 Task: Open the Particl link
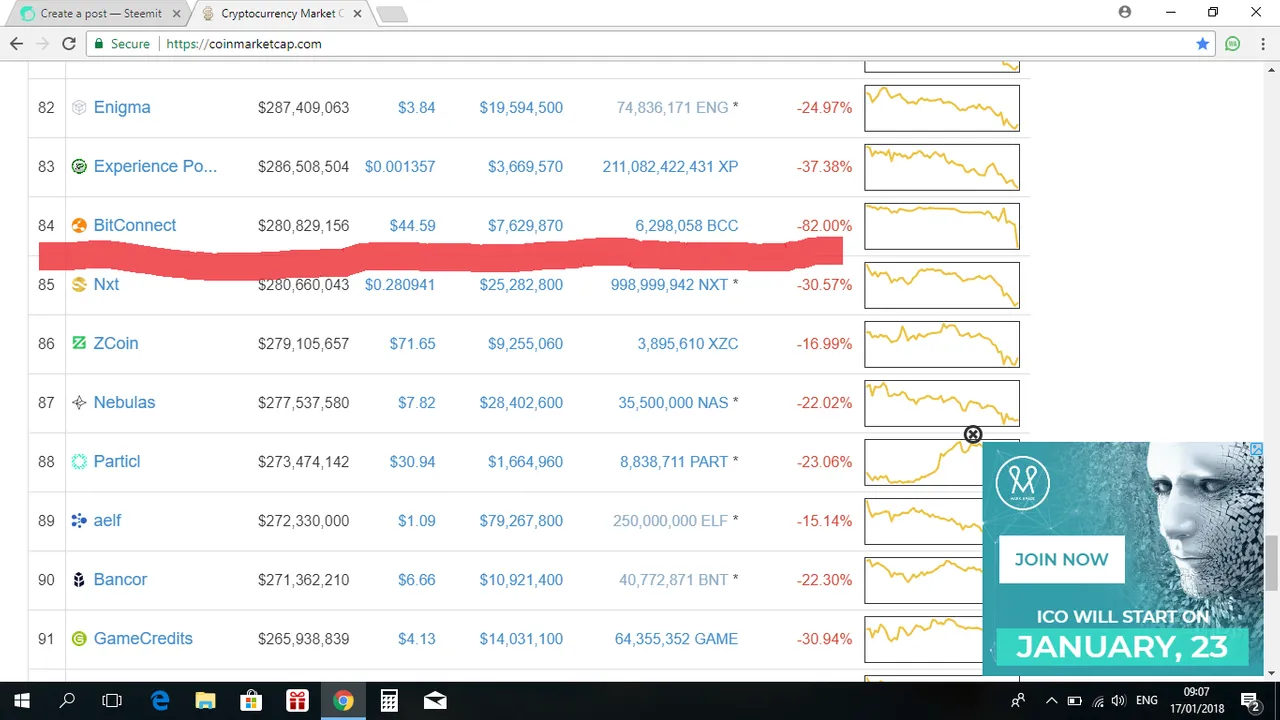(x=117, y=461)
